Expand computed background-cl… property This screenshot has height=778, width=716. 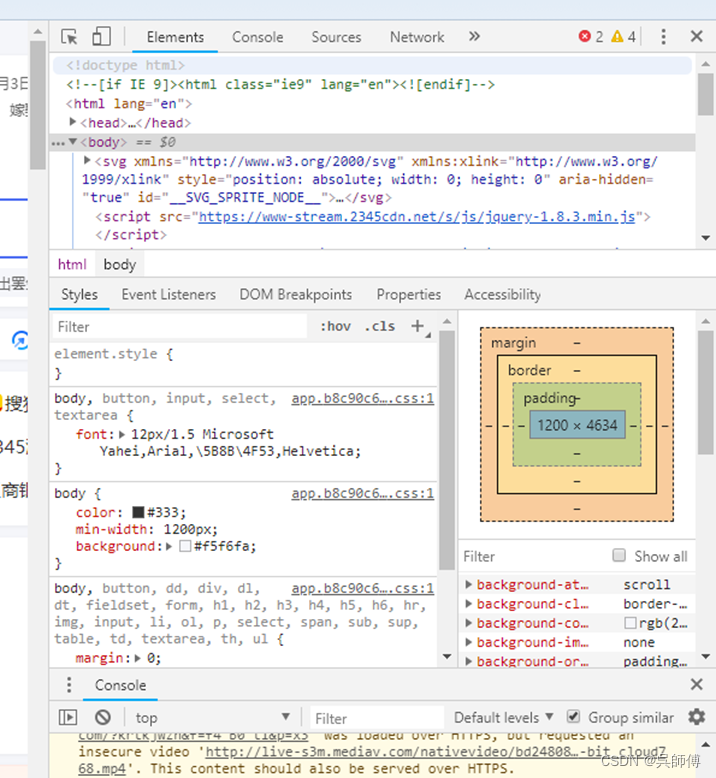pos(468,604)
